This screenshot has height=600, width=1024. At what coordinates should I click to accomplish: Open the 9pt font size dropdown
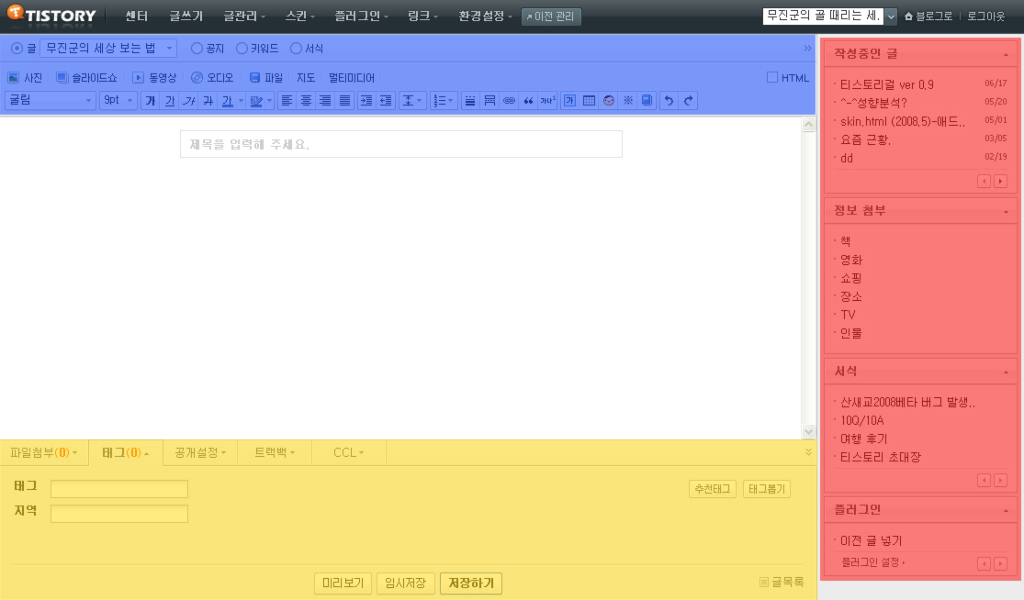click(118, 101)
